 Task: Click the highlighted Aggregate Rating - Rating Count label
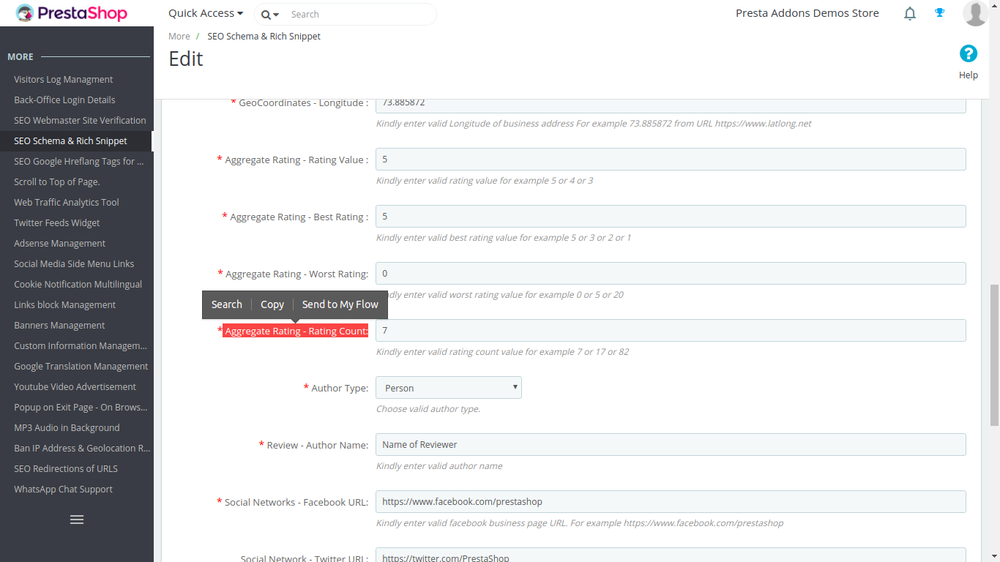(x=296, y=330)
